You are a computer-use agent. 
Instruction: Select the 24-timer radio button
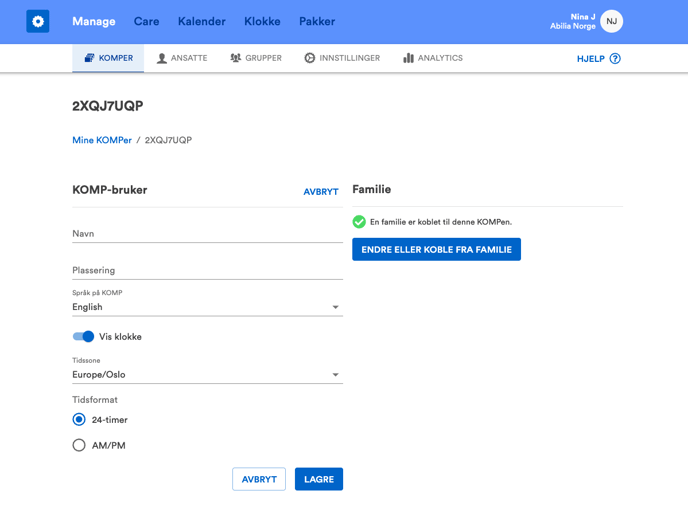pyautogui.click(x=79, y=420)
